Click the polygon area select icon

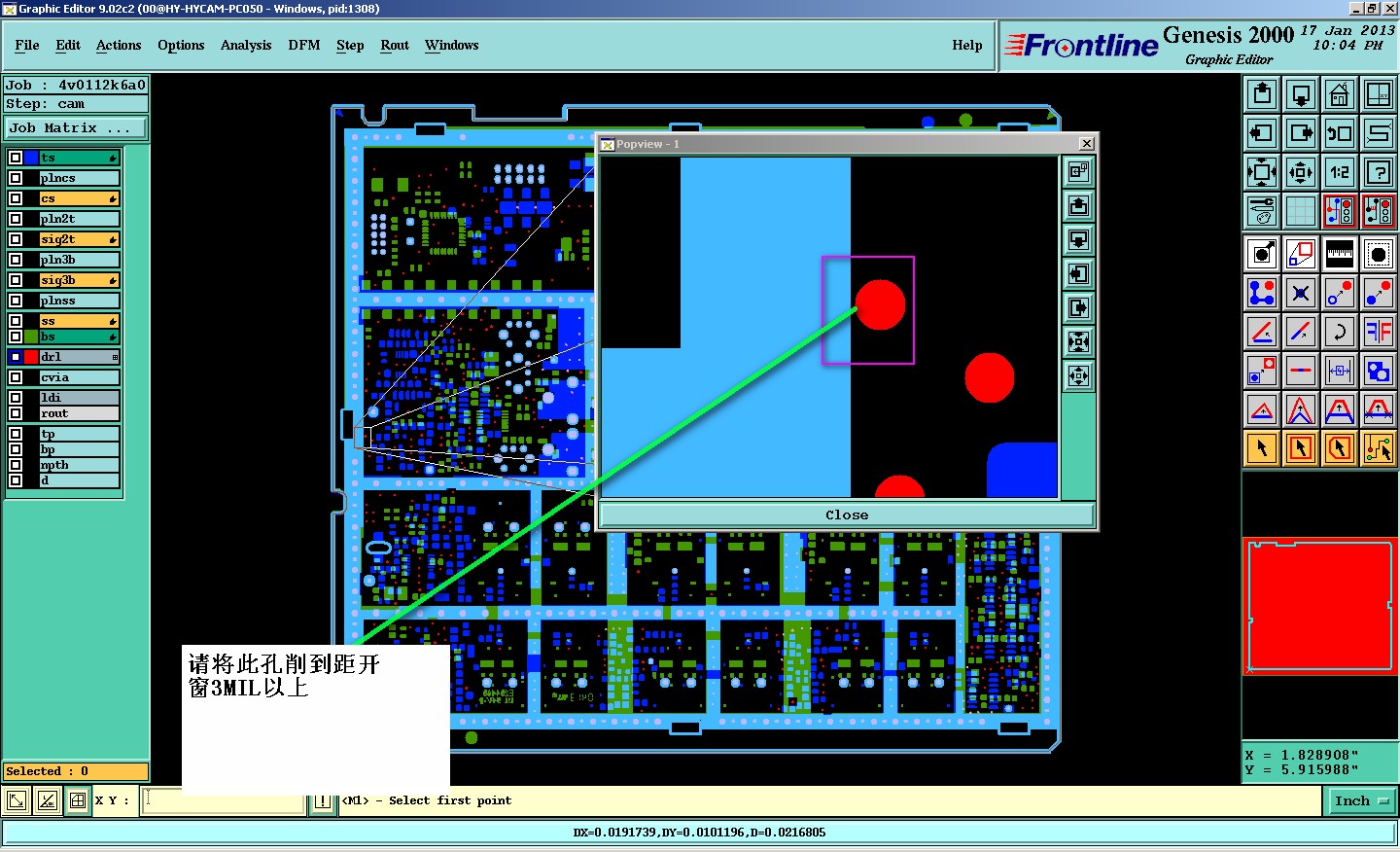coord(1340,448)
